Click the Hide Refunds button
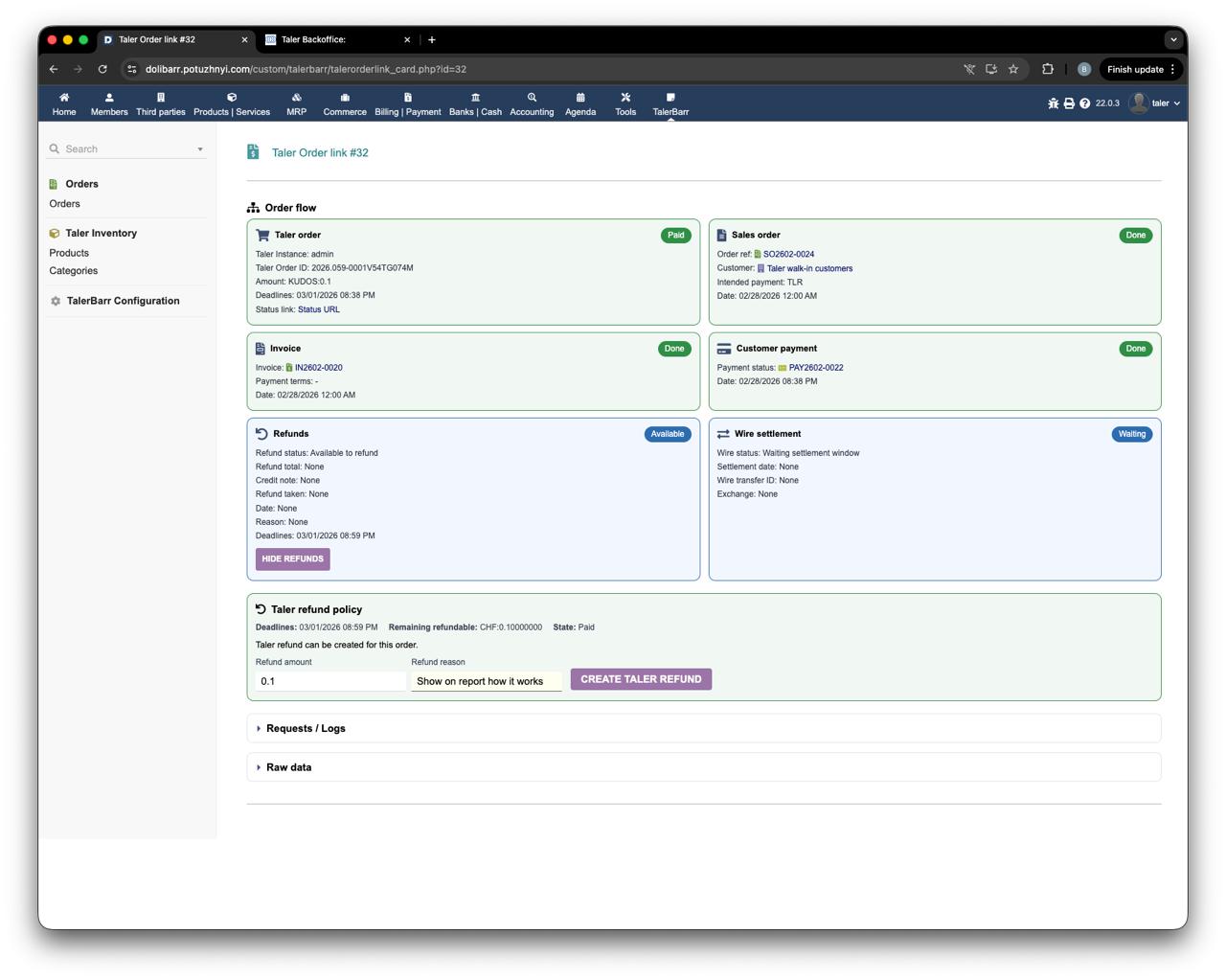Image resolution: width=1226 pixels, height=980 pixels. tap(292, 559)
